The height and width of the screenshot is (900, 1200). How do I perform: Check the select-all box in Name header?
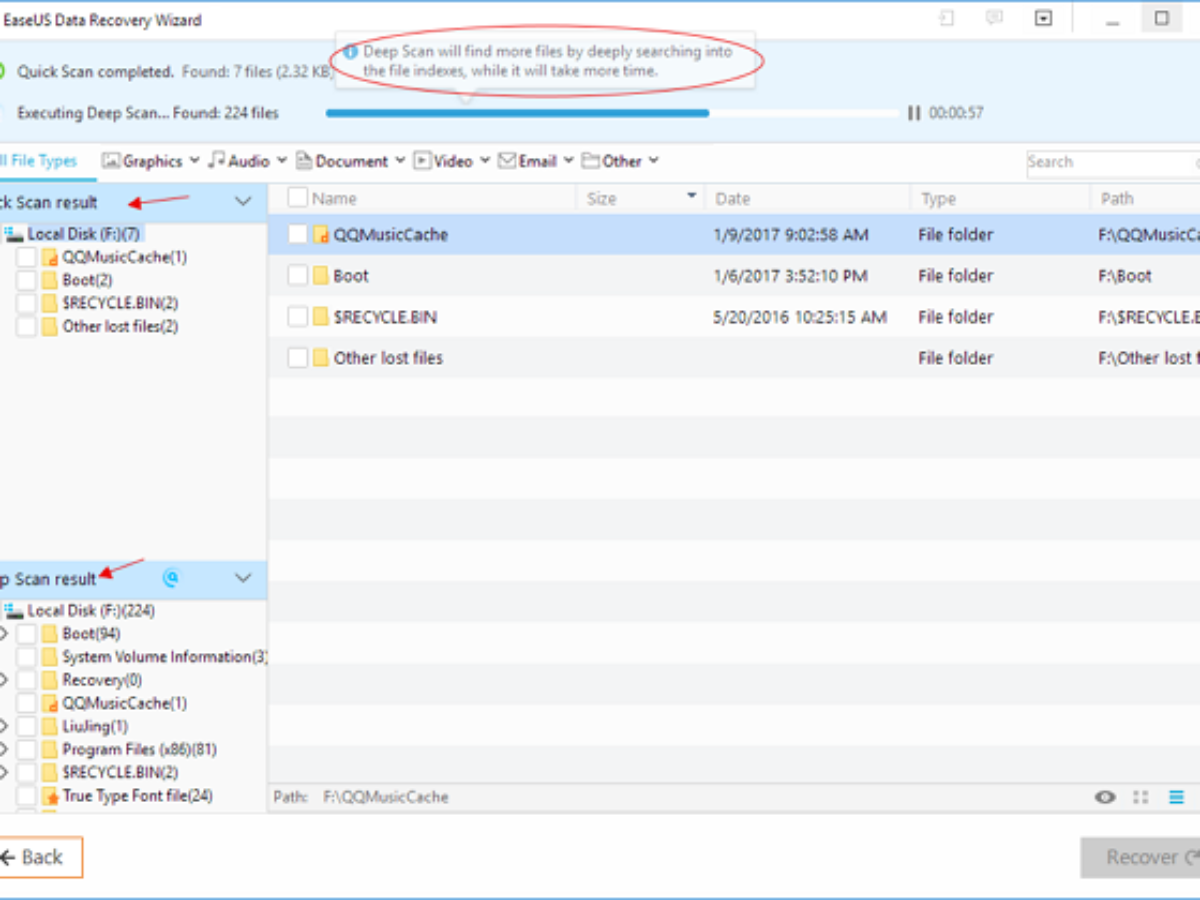298,198
